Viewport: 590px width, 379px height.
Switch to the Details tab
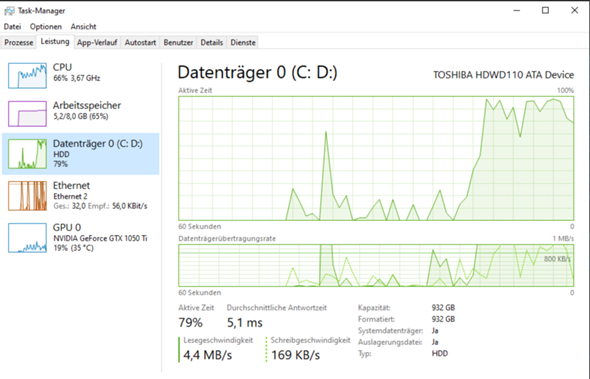[212, 43]
